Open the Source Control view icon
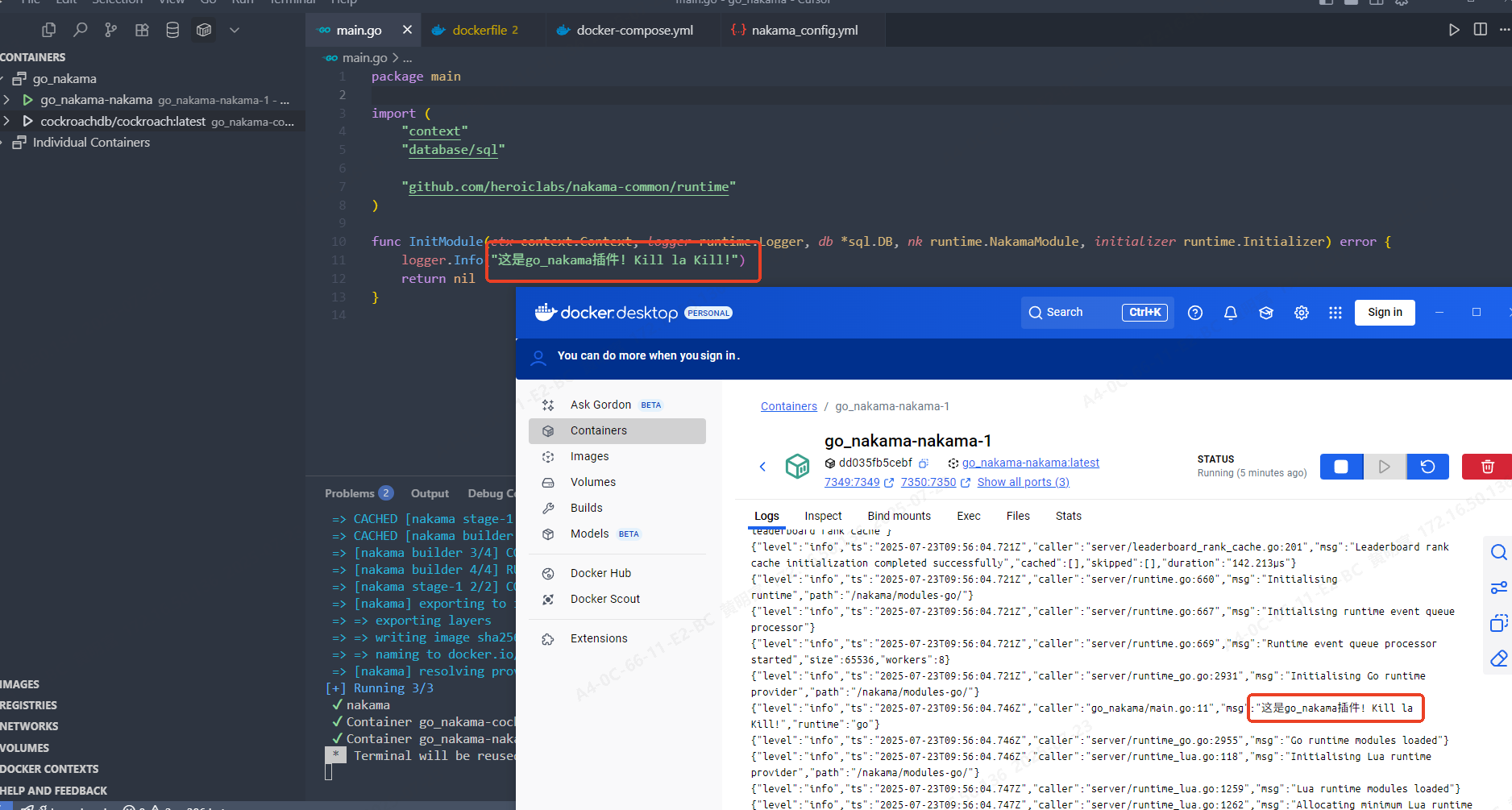The image size is (1512, 810). click(x=110, y=30)
